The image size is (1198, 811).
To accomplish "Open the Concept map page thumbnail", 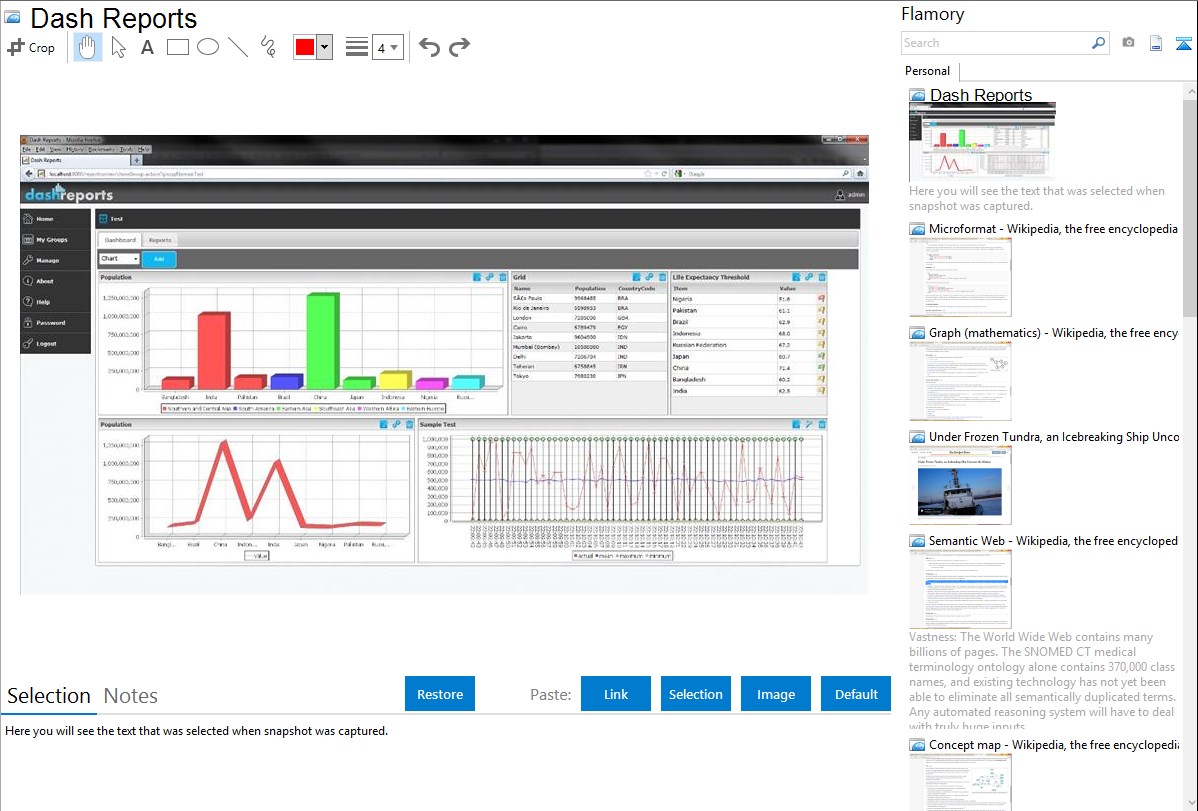I will coord(960,783).
